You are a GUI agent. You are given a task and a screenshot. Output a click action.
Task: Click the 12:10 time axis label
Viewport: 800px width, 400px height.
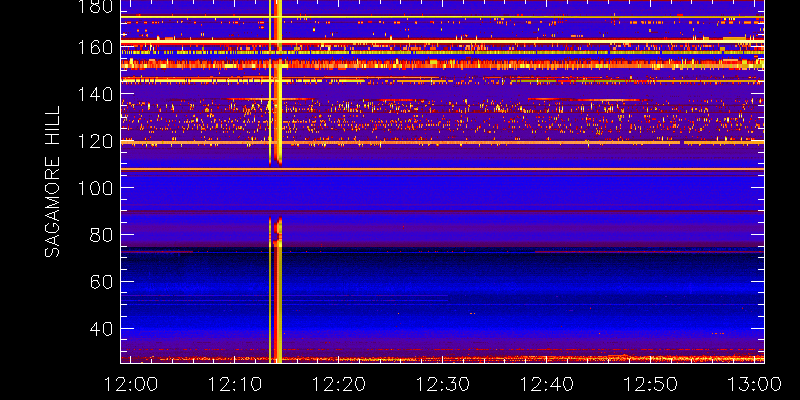point(234,384)
